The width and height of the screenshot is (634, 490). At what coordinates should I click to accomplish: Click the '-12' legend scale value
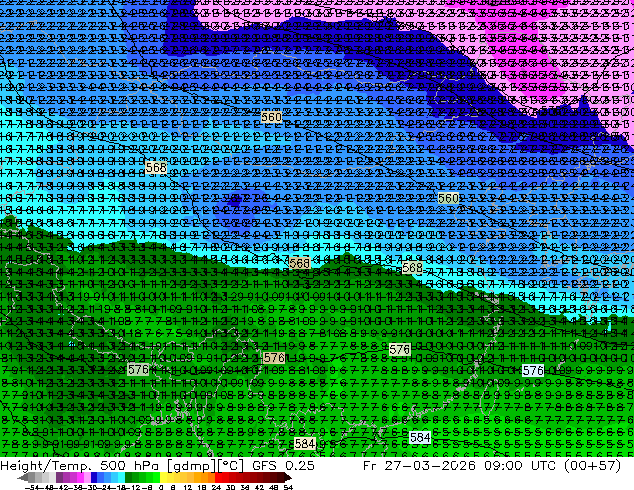132,487
